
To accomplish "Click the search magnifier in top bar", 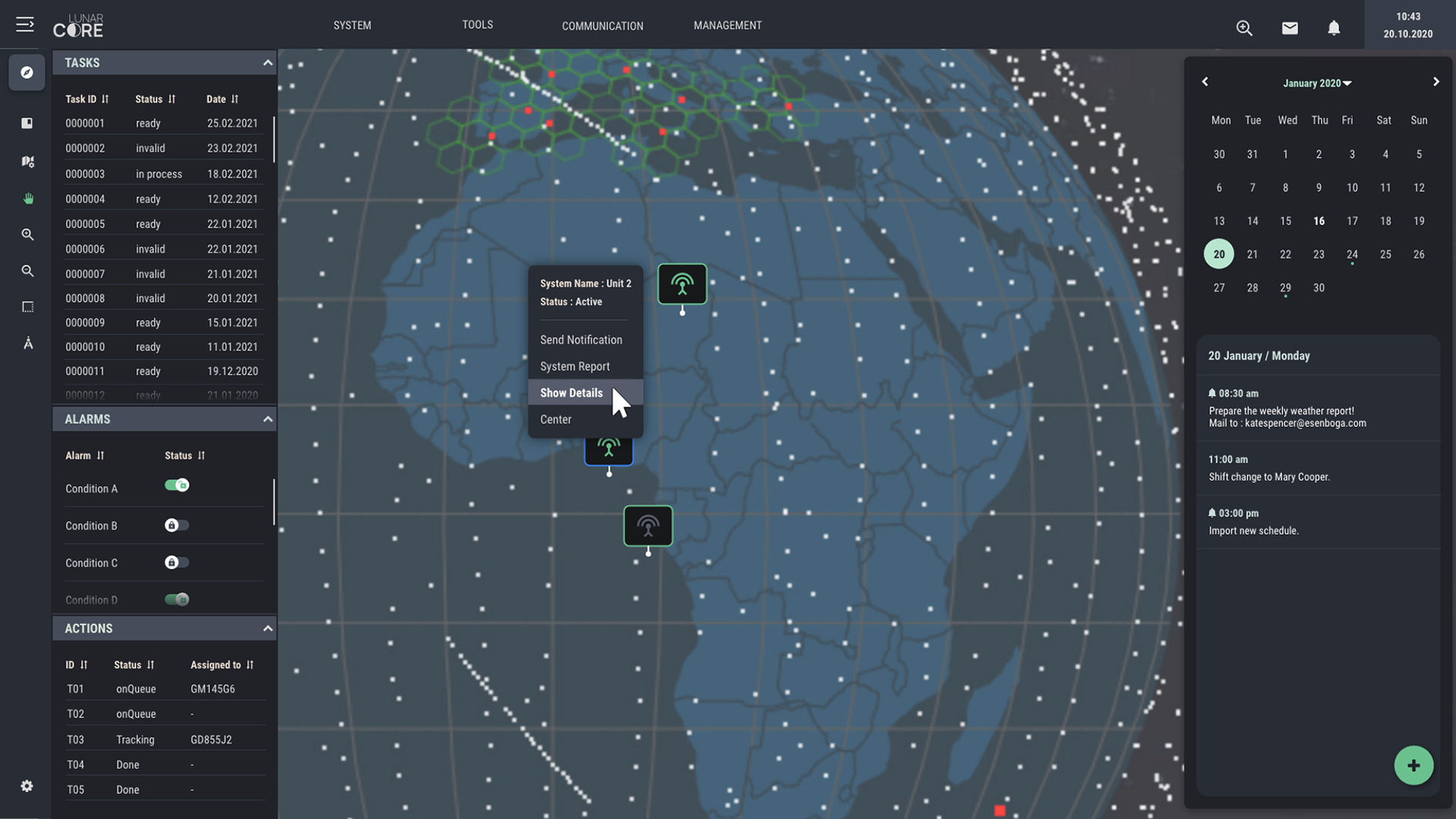I will pos(1244,28).
